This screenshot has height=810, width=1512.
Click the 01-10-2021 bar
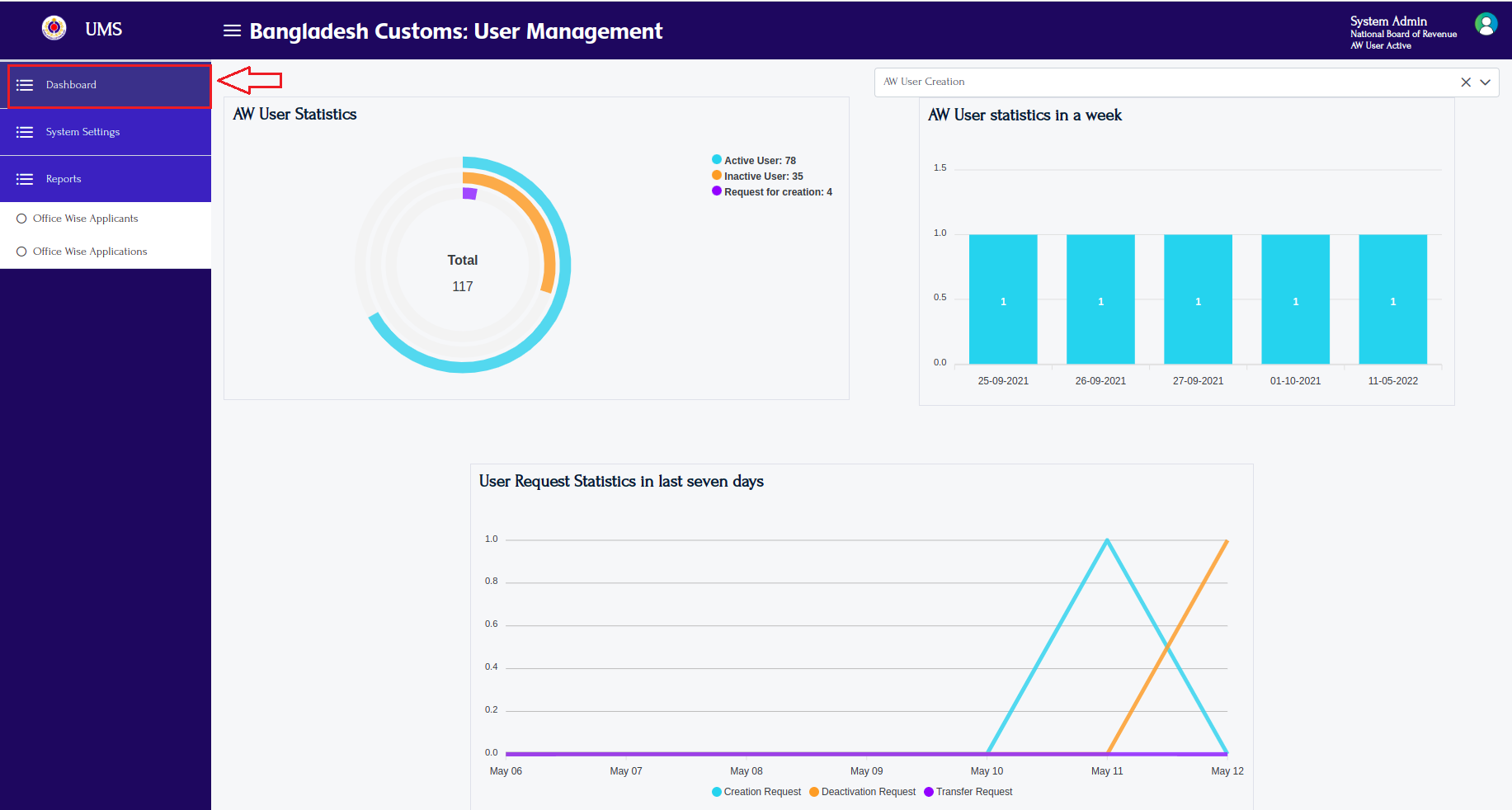1295,299
